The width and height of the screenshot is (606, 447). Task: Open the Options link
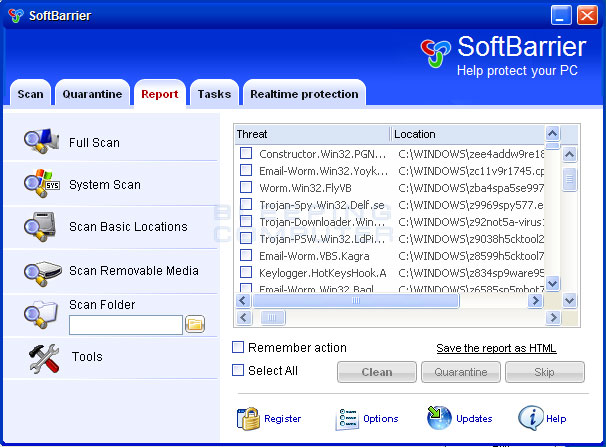[x=381, y=419]
